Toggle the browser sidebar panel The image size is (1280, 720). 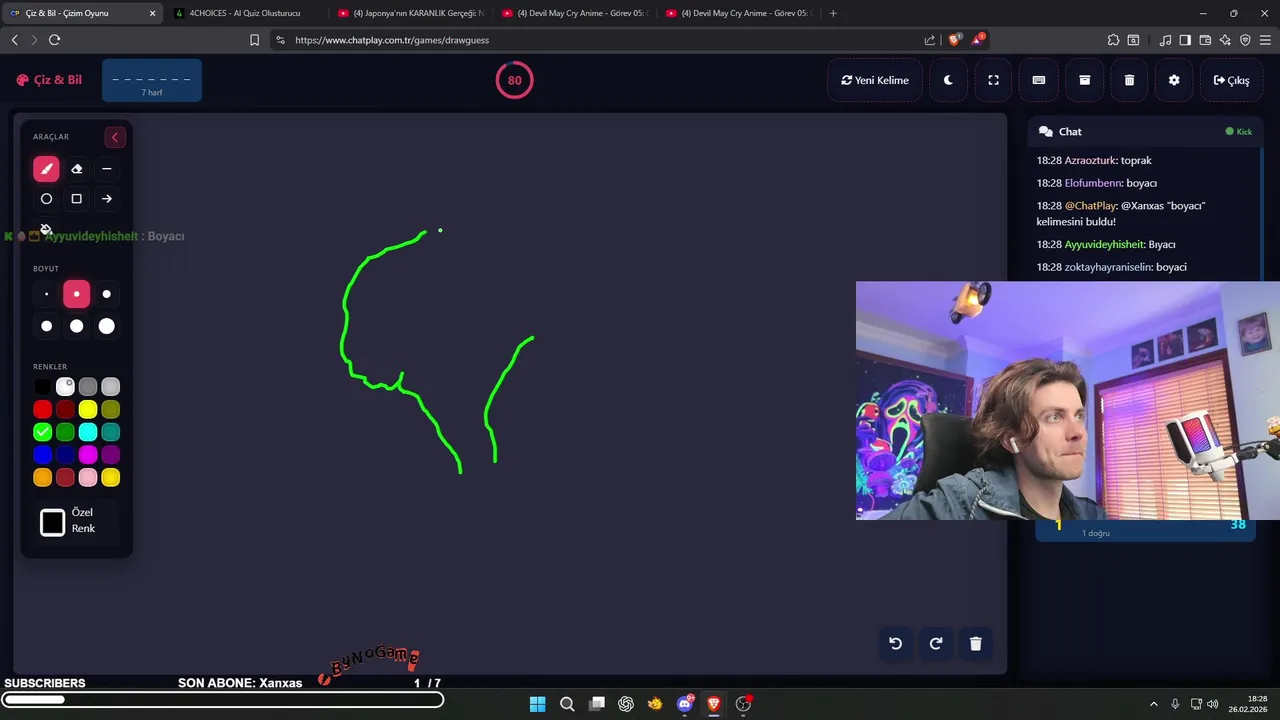tap(1185, 40)
